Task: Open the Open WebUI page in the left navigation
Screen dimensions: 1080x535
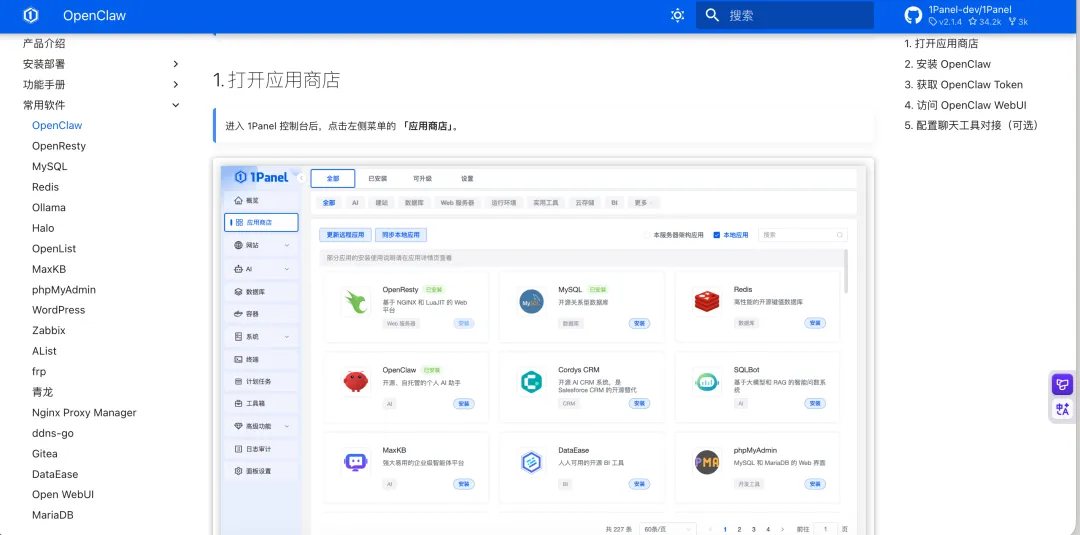Action: pos(63,494)
